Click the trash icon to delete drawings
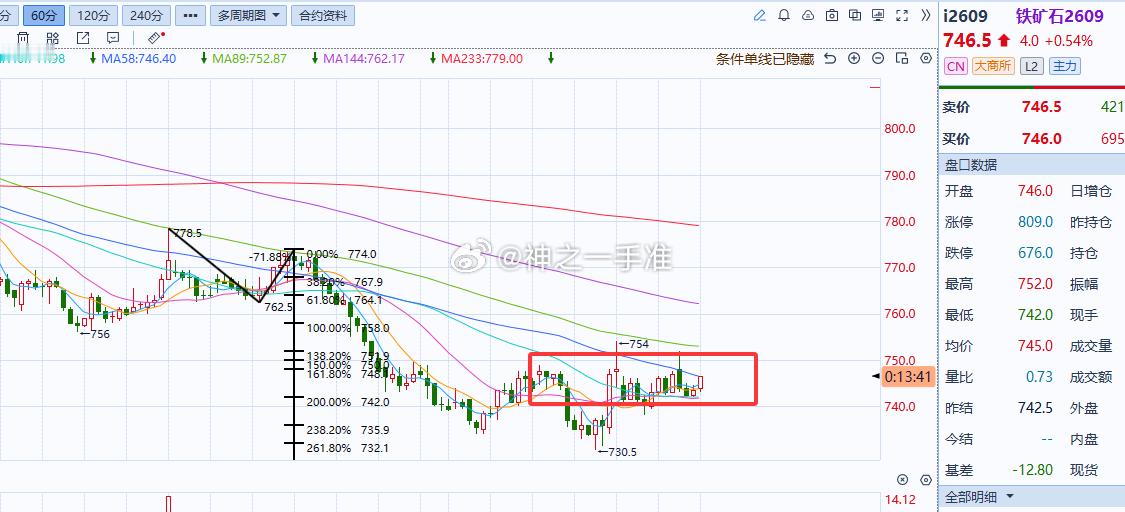The height and width of the screenshot is (512, 1125). [23, 37]
